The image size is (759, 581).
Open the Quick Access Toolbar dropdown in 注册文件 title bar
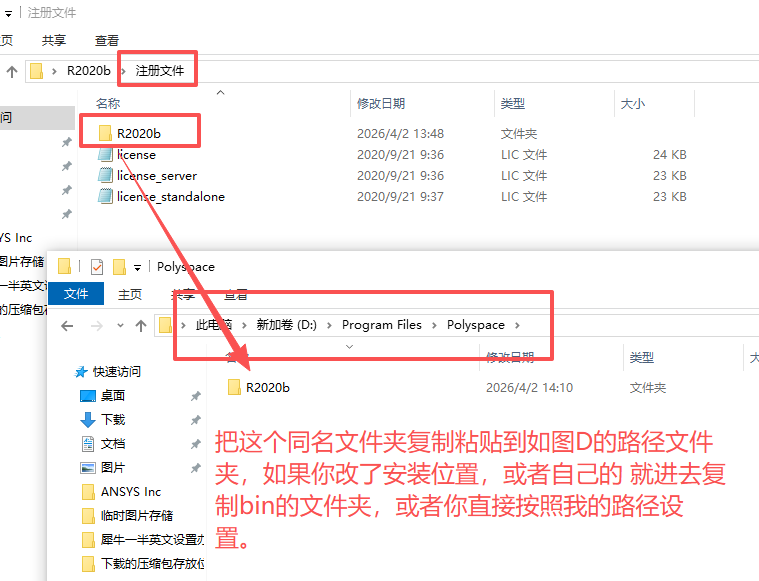pyautogui.click(x=8, y=14)
